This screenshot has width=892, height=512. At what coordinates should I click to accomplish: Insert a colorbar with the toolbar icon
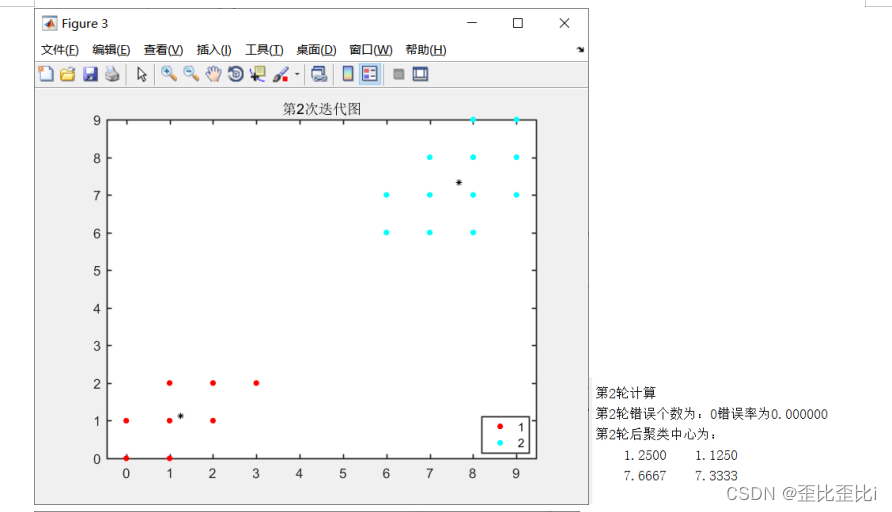point(348,74)
